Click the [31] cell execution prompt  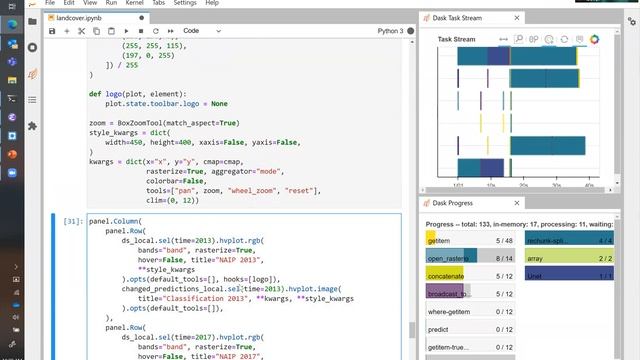73,221
